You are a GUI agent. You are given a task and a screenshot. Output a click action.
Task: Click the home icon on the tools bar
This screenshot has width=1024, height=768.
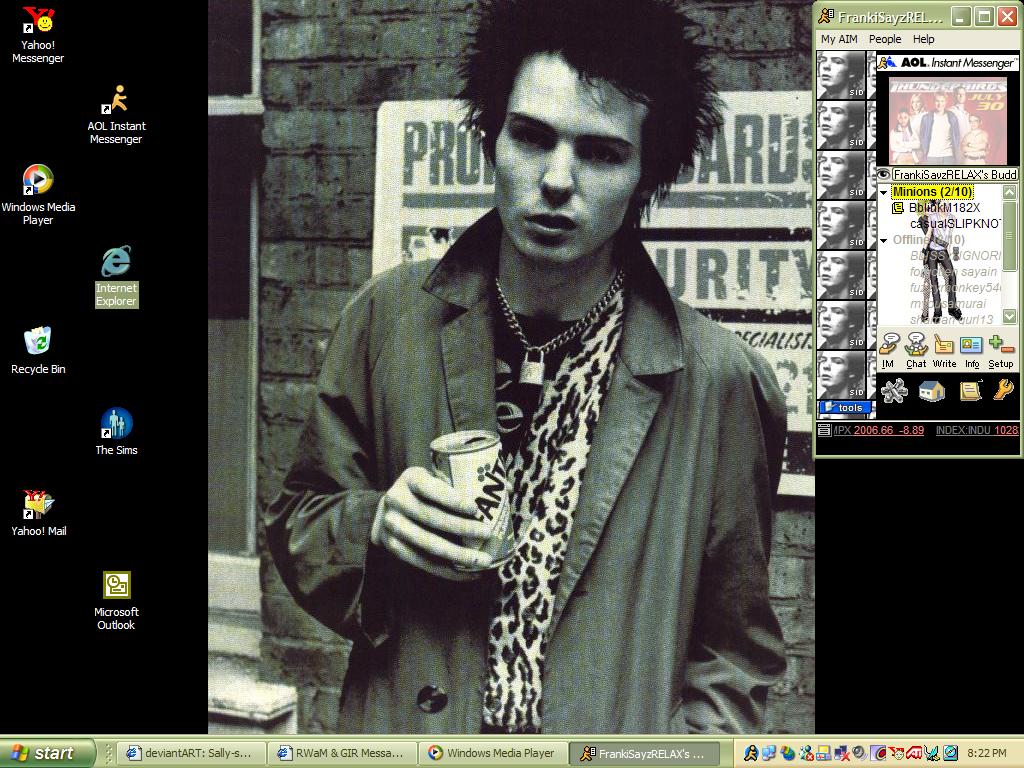pyautogui.click(x=932, y=391)
